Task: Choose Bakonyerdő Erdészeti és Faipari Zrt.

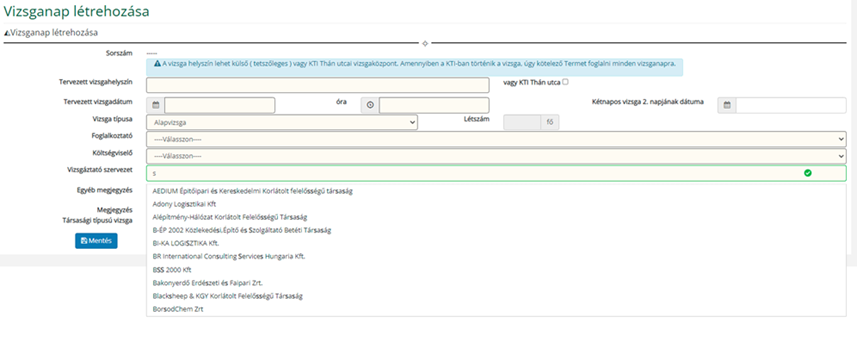Action: (x=496, y=283)
